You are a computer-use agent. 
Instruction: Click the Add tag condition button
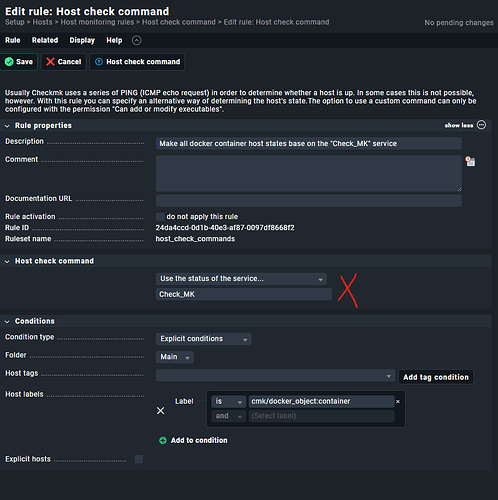[436, 377]
